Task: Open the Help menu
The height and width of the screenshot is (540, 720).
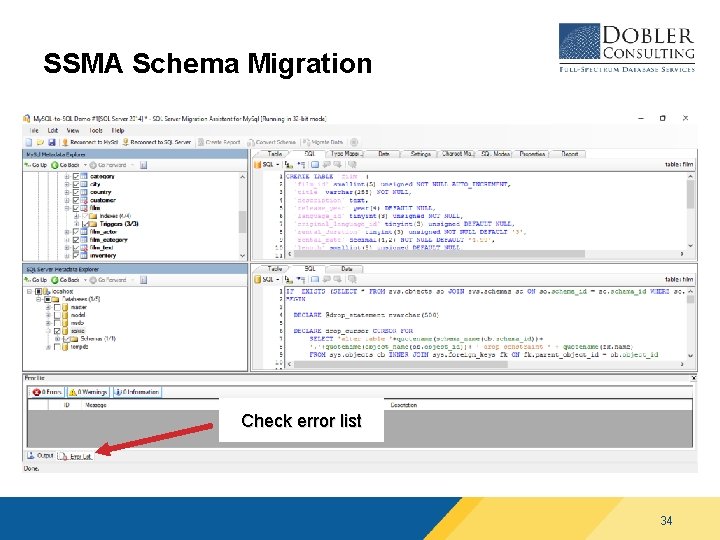Action: pyautogui.click(x=118, y=130)
